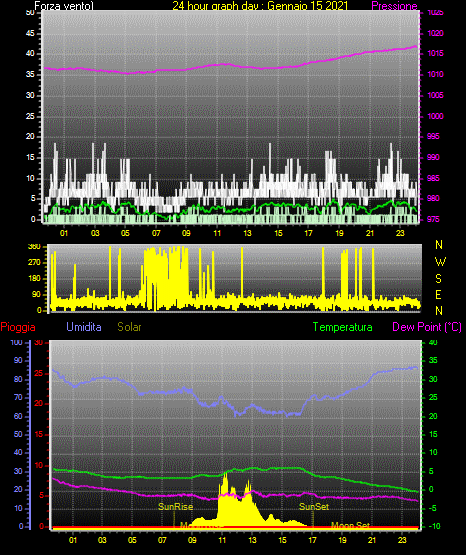Click the 35 value on wind speed axis

coord(30,74)
